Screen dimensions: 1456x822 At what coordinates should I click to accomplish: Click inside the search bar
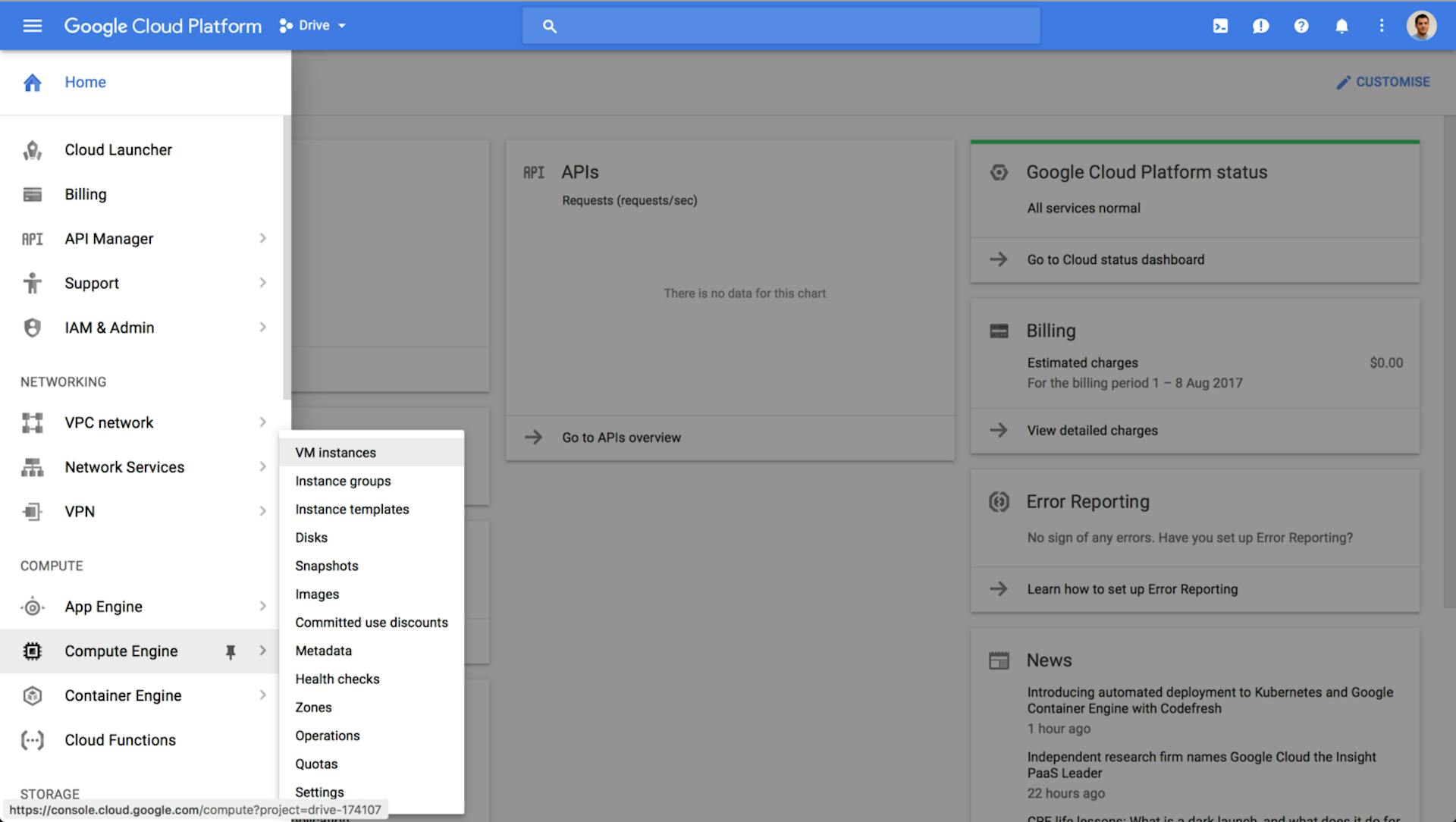781,25
